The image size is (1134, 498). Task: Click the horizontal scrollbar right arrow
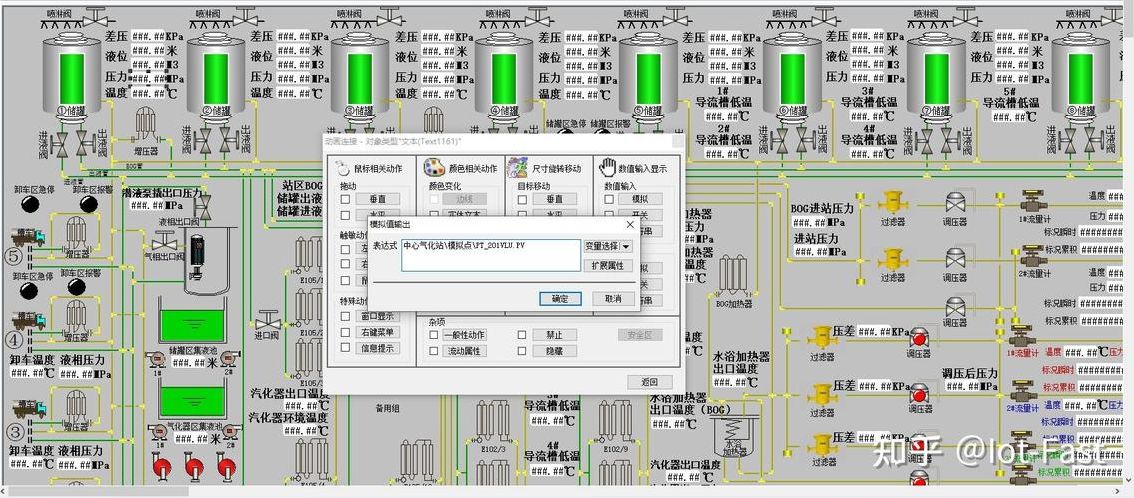(x=1117, y=491)
